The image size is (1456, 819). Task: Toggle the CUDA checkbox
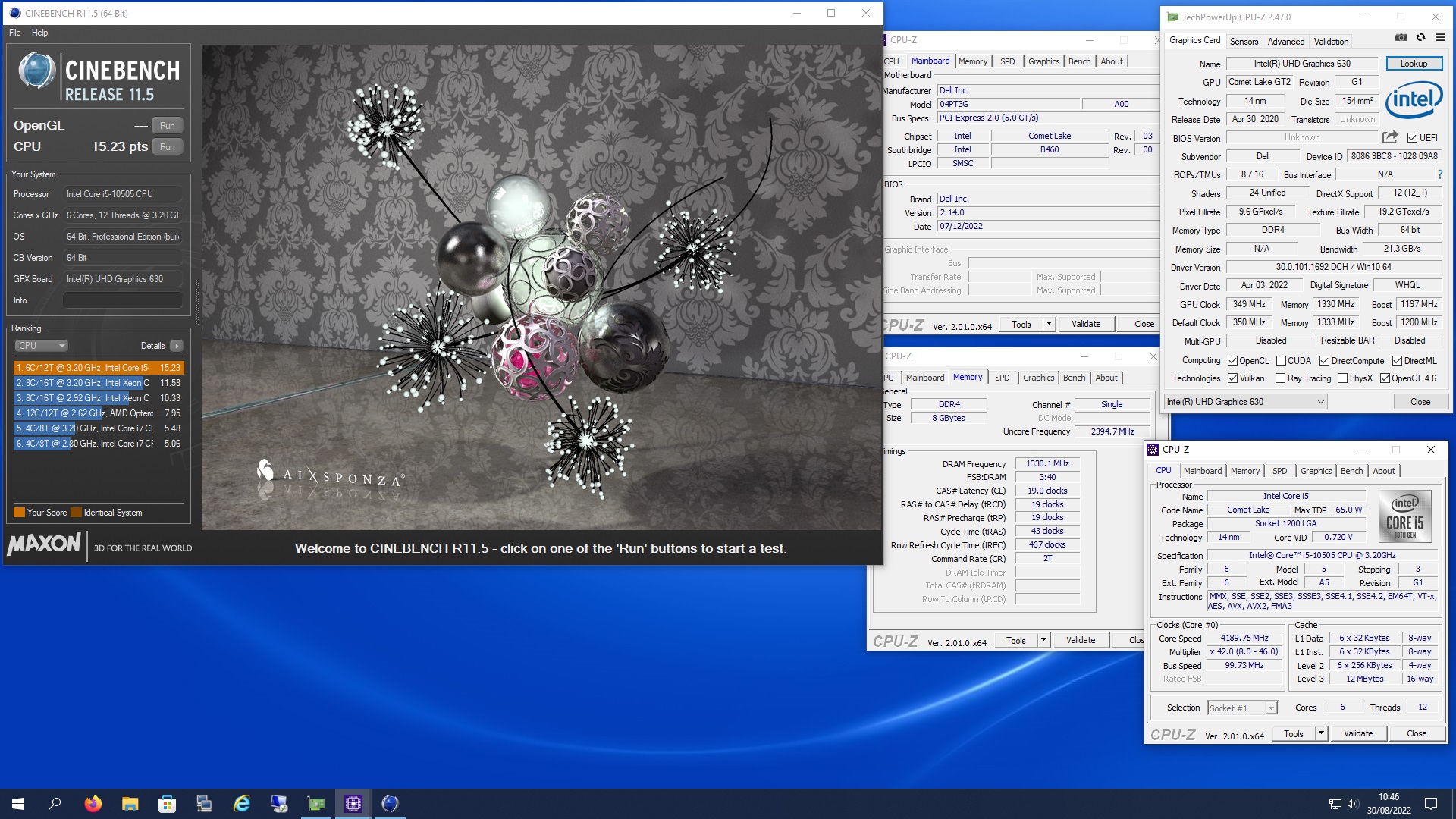[x=1281, y=361]
